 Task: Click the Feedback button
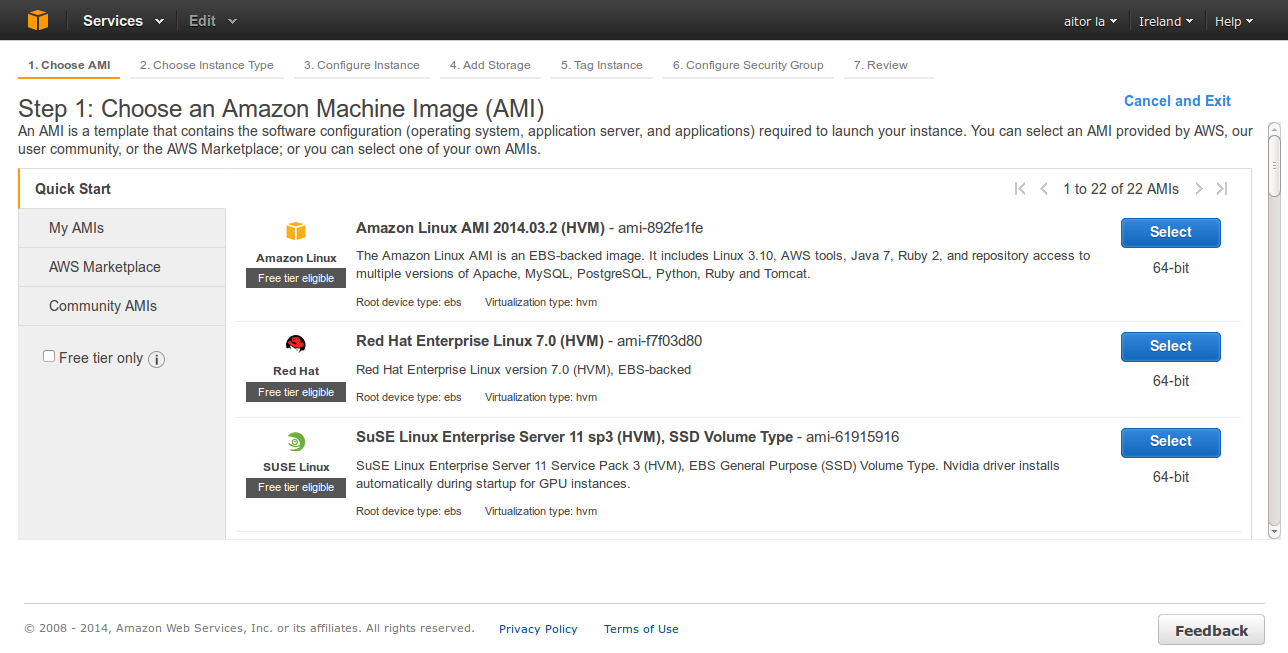pyautogui.click(x=1211, y=630)
